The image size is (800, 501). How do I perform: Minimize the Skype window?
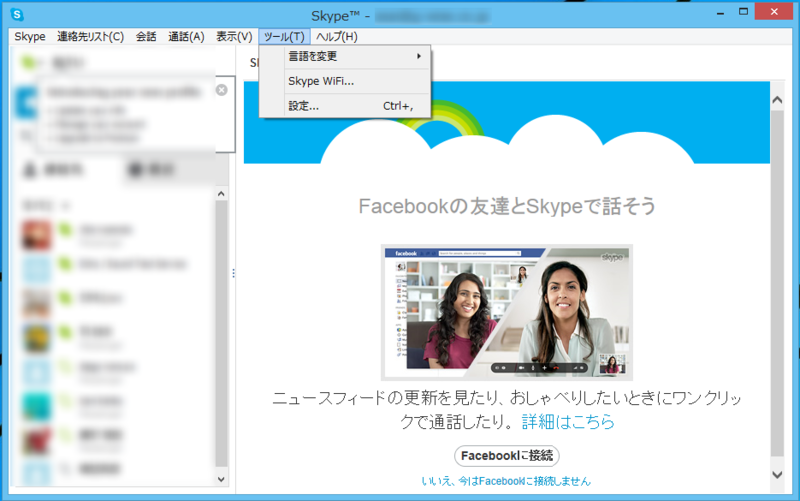coord(720,12)
